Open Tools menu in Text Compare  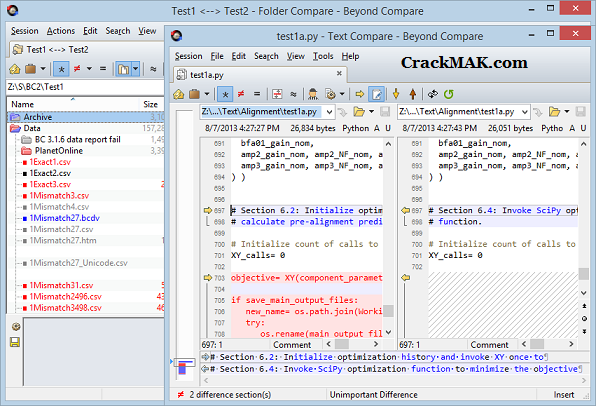[x=323, y=56]
